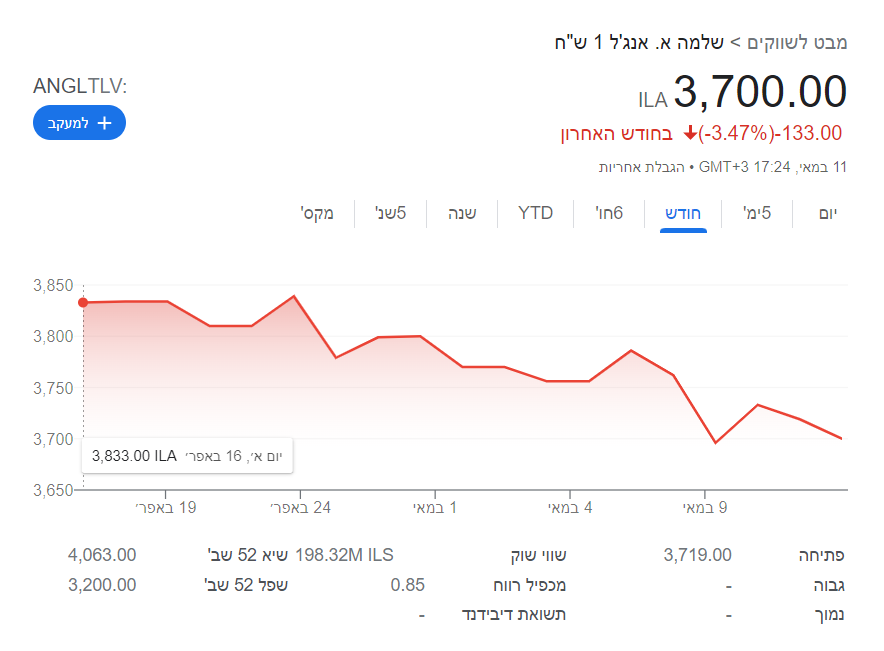Viewport: 884px width, 651px height.
Task: Select the 5ימ' five-day range tab
Action: pos(757,213)
